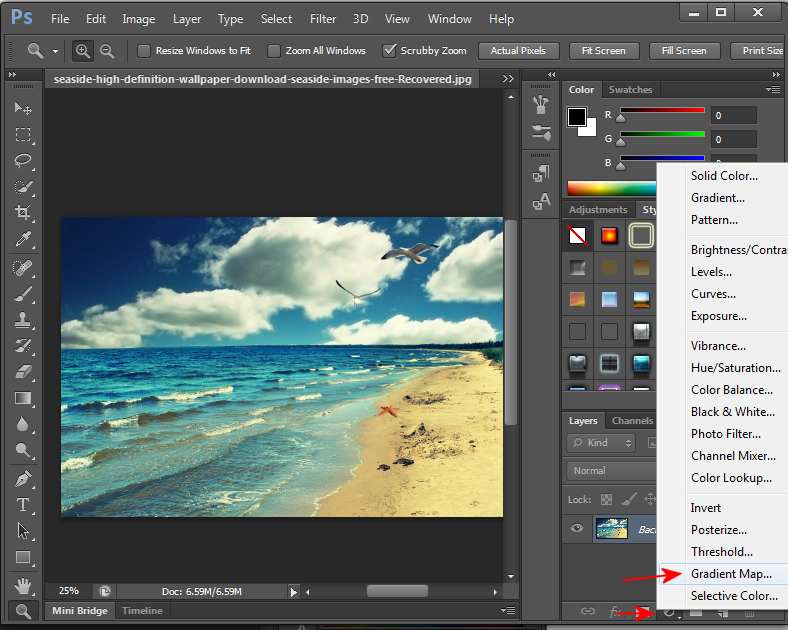Open the Color panel flyout menu
Image resolution: width=788 pixels, height=630 pixels.
click(x=774, y=90)
